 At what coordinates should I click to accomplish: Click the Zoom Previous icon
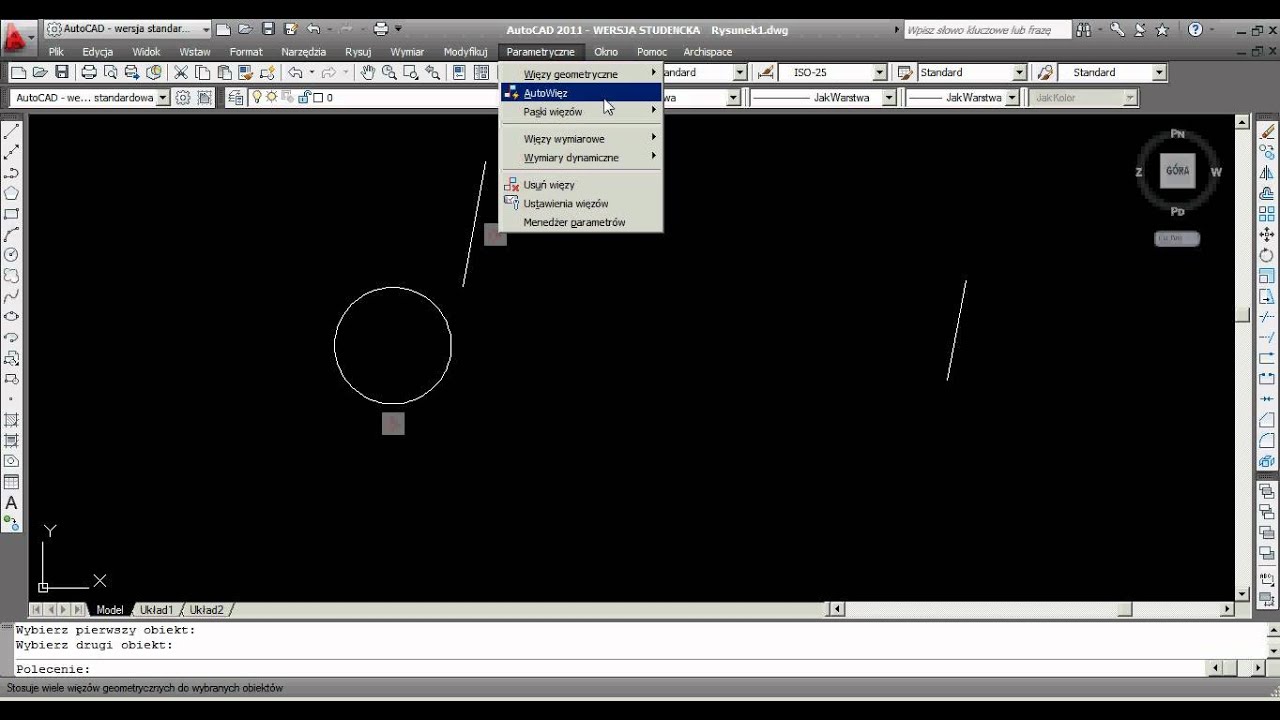(x=432, y=72)
